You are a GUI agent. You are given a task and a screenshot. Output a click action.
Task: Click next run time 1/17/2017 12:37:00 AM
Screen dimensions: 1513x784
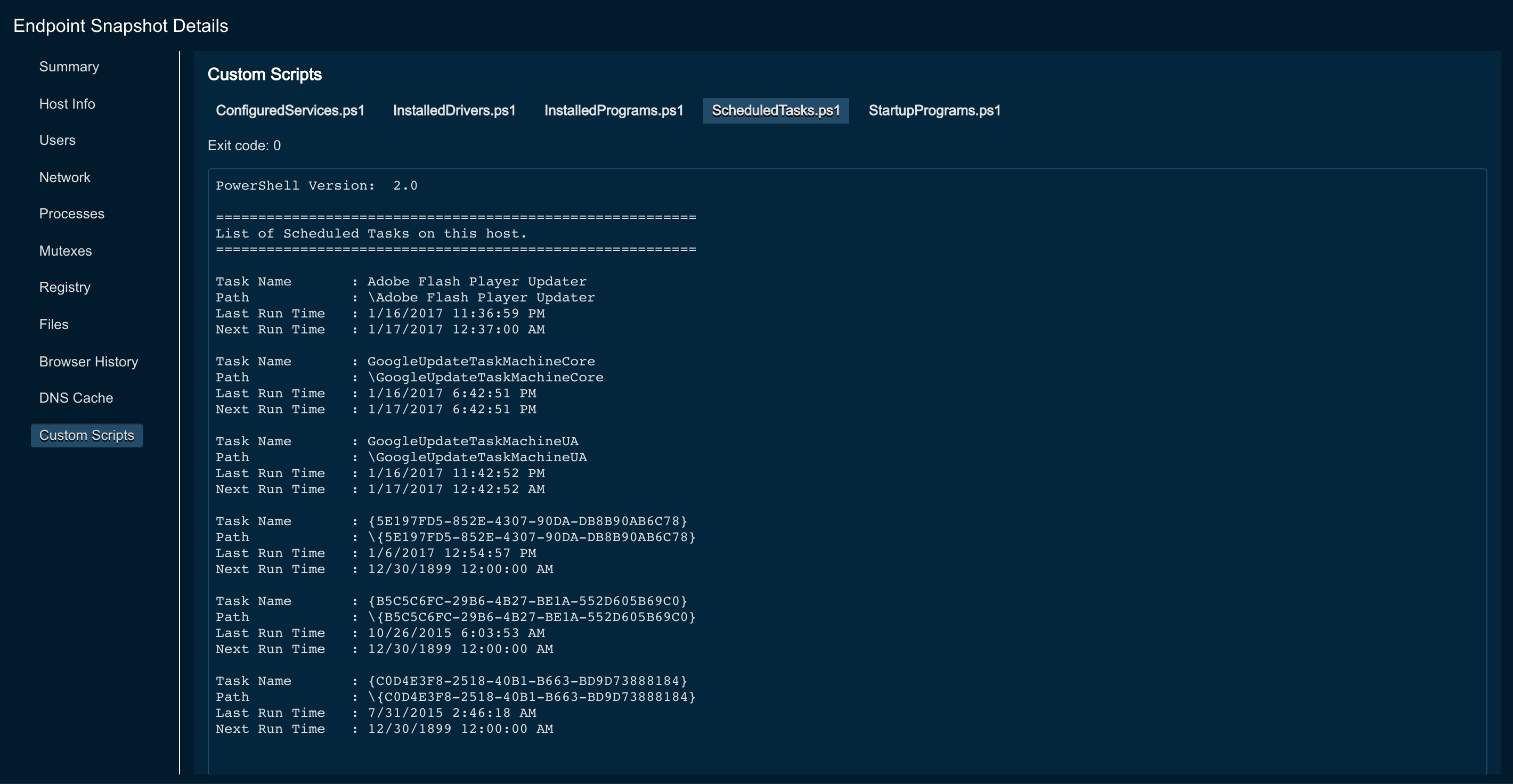(x=457, y=330)
